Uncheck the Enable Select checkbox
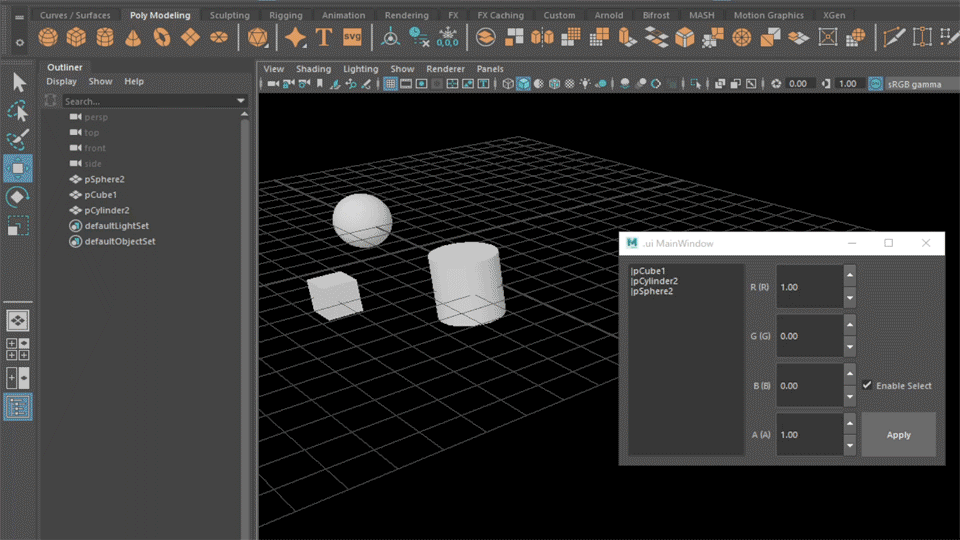This screenshot has width=960, height=540. pyautogui.click(x=867, y=386)
